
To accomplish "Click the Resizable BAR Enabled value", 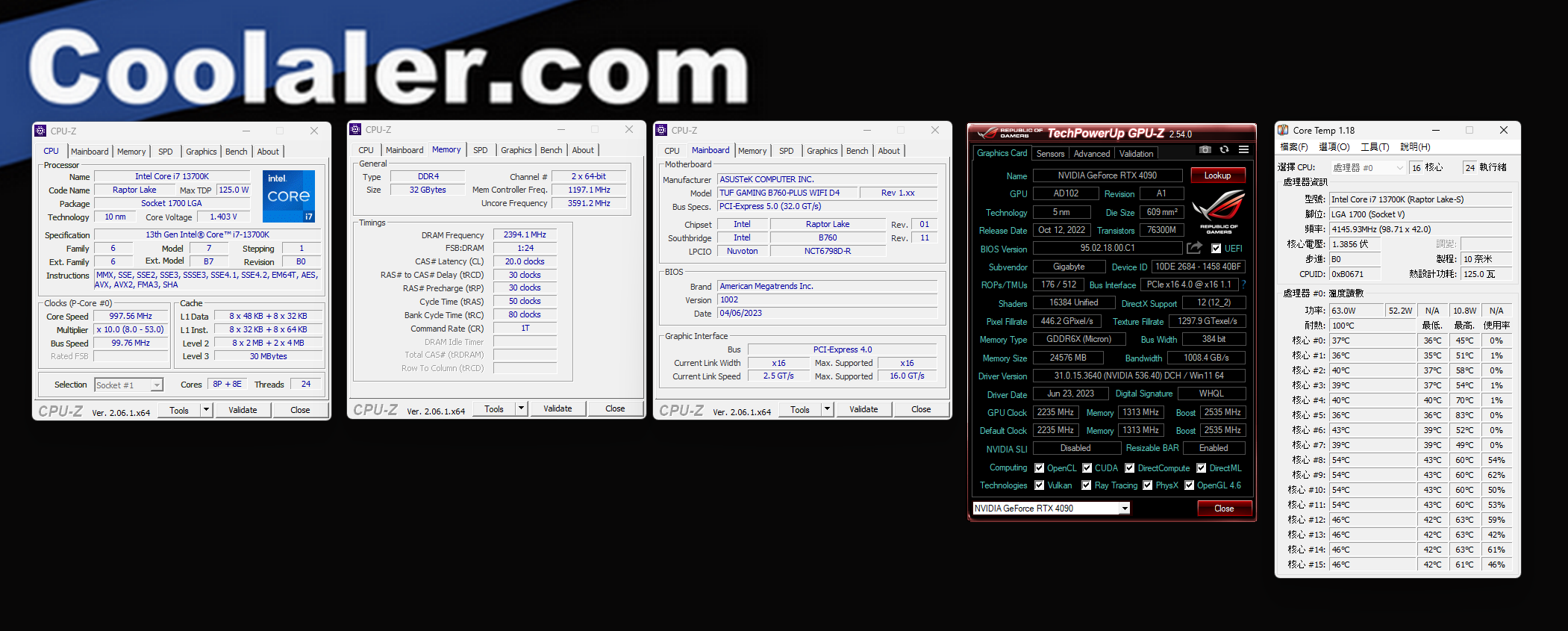I will click(x=1214, y=448).
